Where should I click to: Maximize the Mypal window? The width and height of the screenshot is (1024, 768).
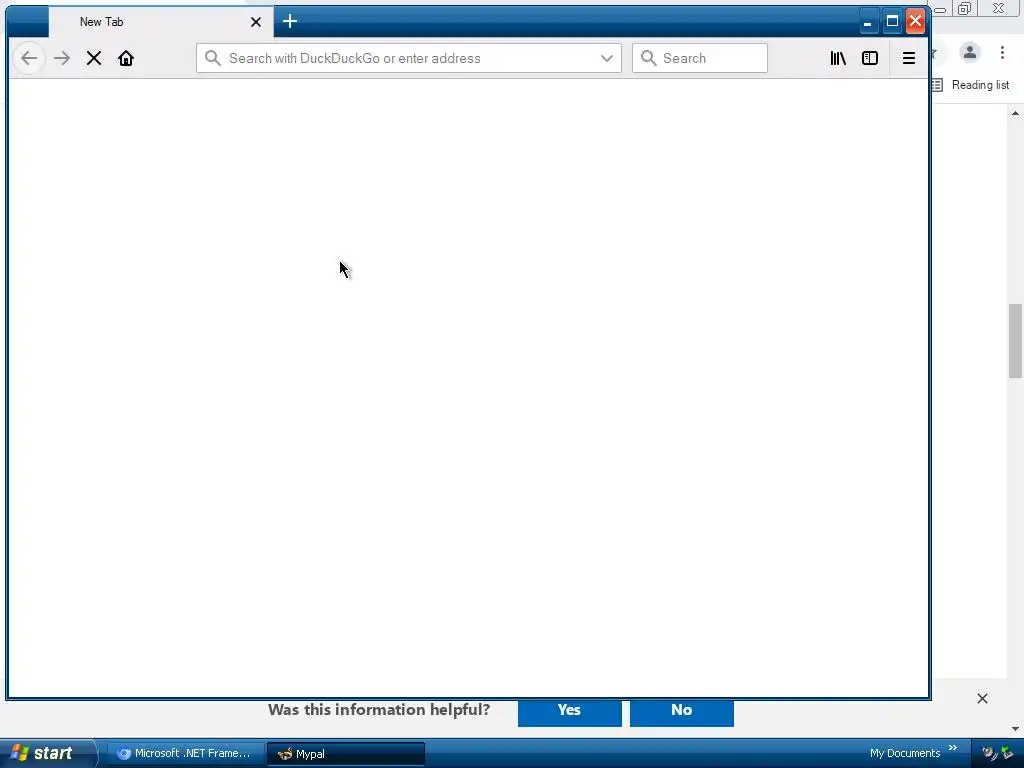892,22
